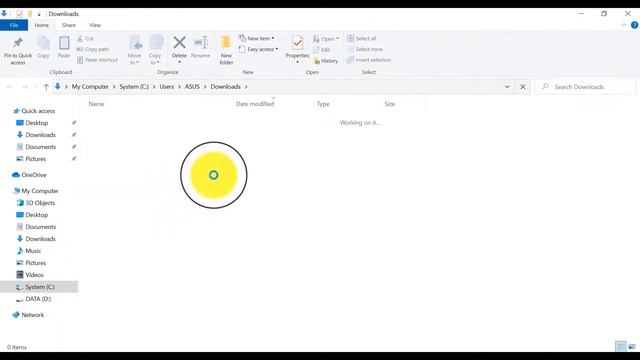
Task: Open Pictures under My Computer
Action: point(36,263)
